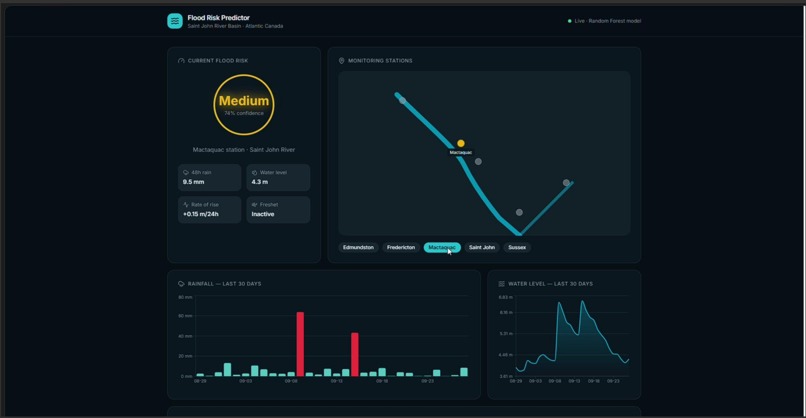The image size is (806, 418).
Task: Select the Fredericton station chip
Action: click(x=401, y=247)
